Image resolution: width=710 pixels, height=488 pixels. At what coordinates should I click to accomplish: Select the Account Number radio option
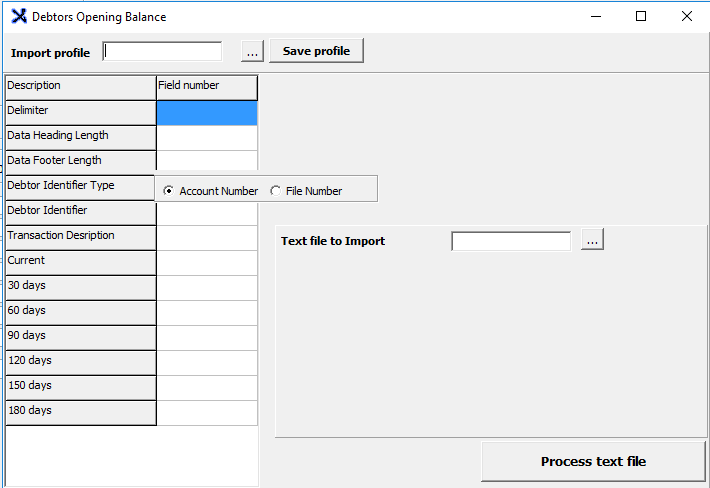pyautogui.click(x=169, y=191)
